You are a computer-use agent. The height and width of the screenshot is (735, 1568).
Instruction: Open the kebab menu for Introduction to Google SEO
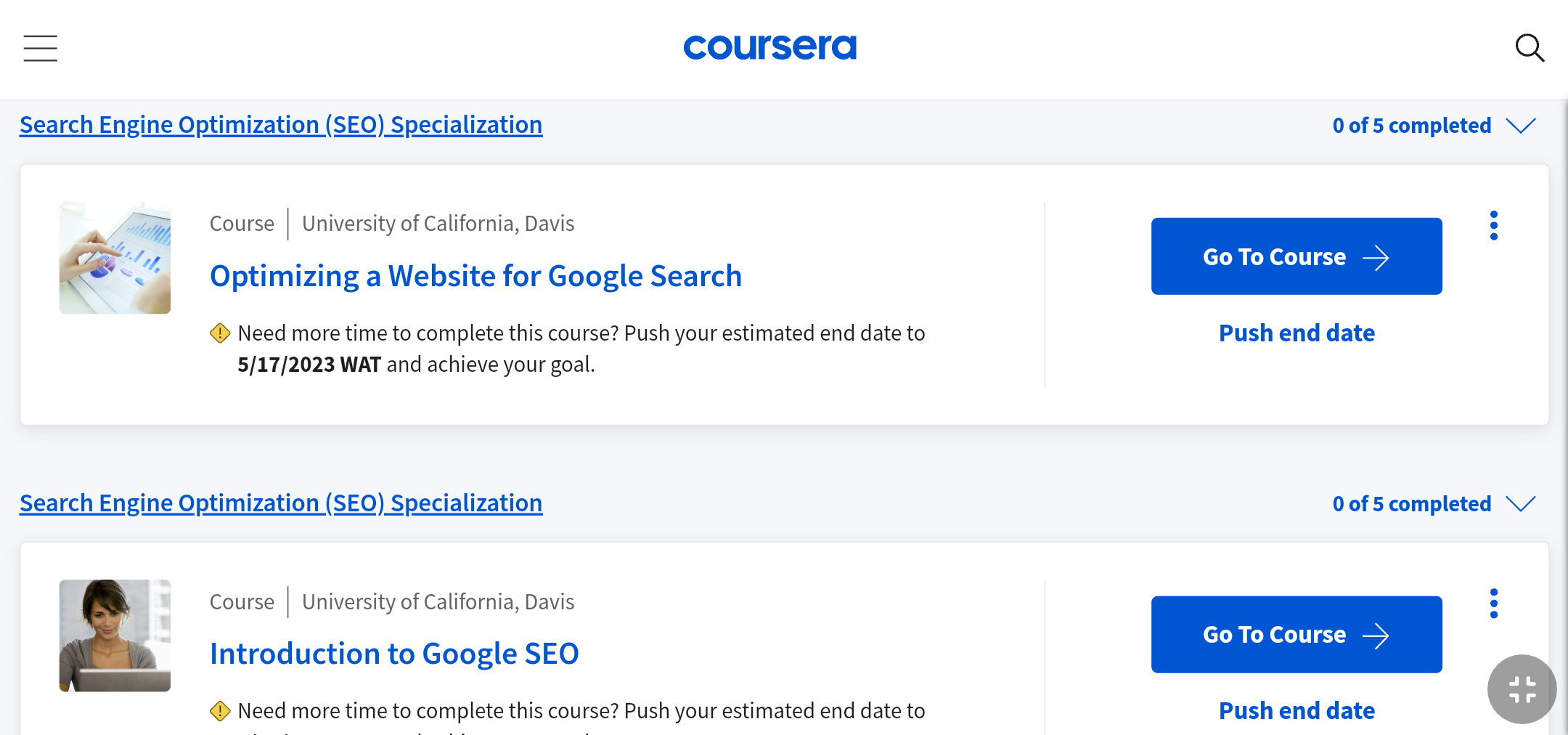(1494, 603)
